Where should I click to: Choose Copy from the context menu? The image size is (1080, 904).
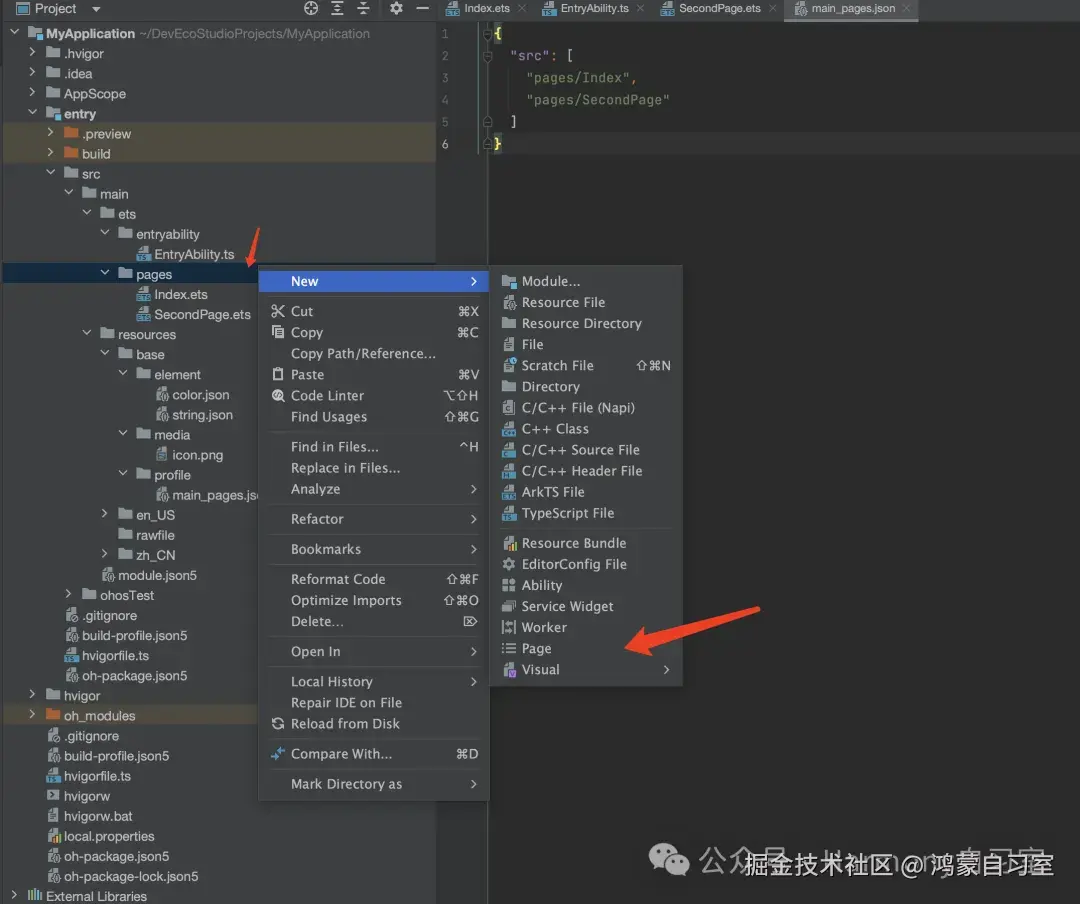[374, 332]
